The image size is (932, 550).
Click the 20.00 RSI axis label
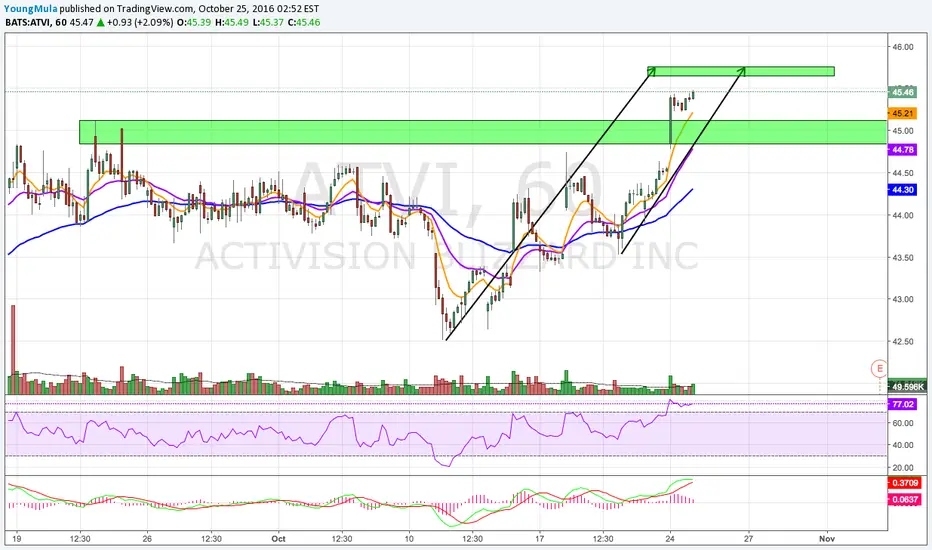coord(903,467)
